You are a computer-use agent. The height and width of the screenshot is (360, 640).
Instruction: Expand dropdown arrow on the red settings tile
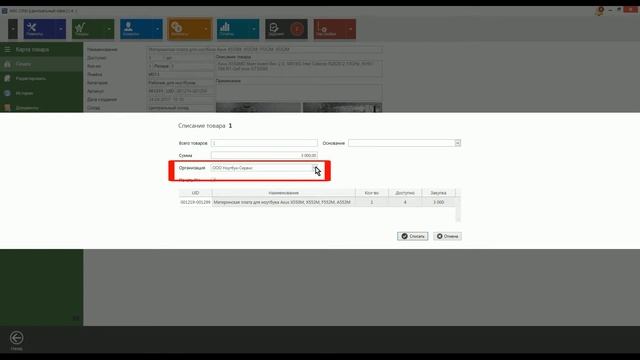[351, 29]
